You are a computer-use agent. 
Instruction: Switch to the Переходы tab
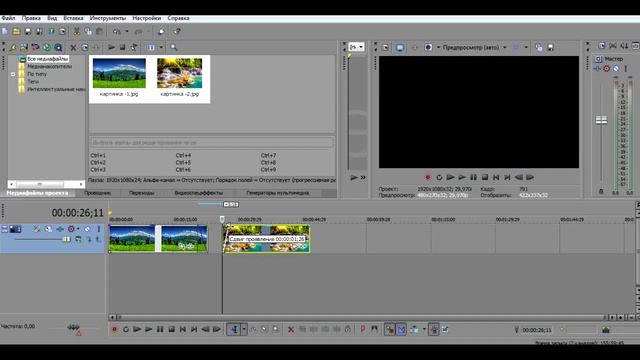coord(142,193)
